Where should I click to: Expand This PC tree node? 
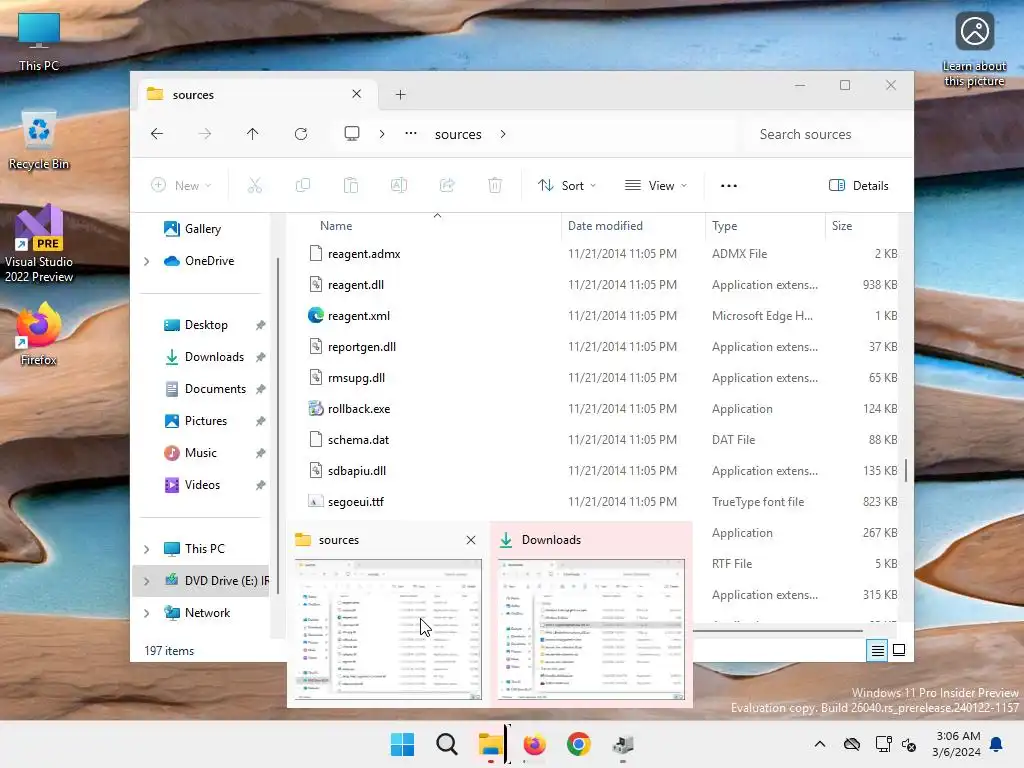pos(146,549)
